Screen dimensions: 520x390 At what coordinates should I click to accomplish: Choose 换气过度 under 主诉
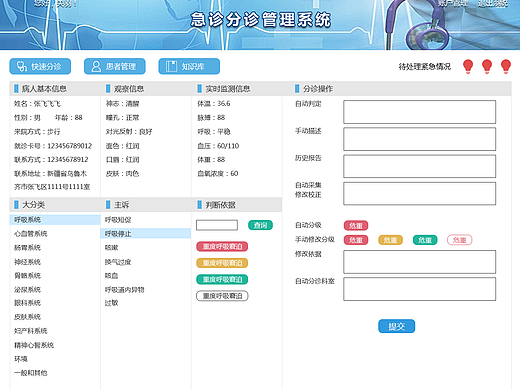(x=118, y=262)
